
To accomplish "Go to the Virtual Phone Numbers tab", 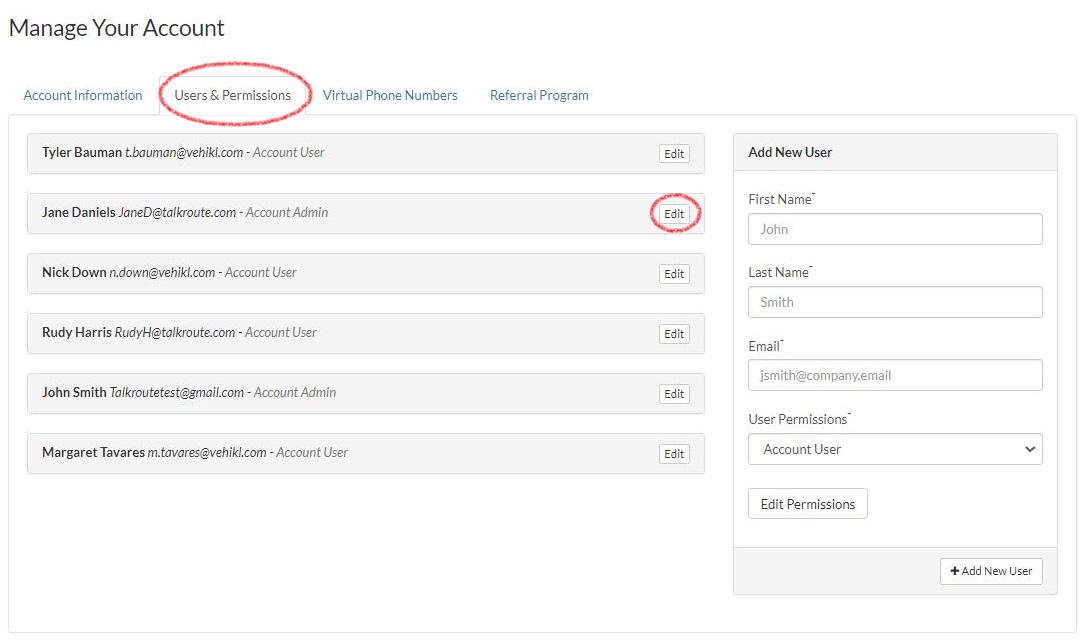I will pos(390,95).
